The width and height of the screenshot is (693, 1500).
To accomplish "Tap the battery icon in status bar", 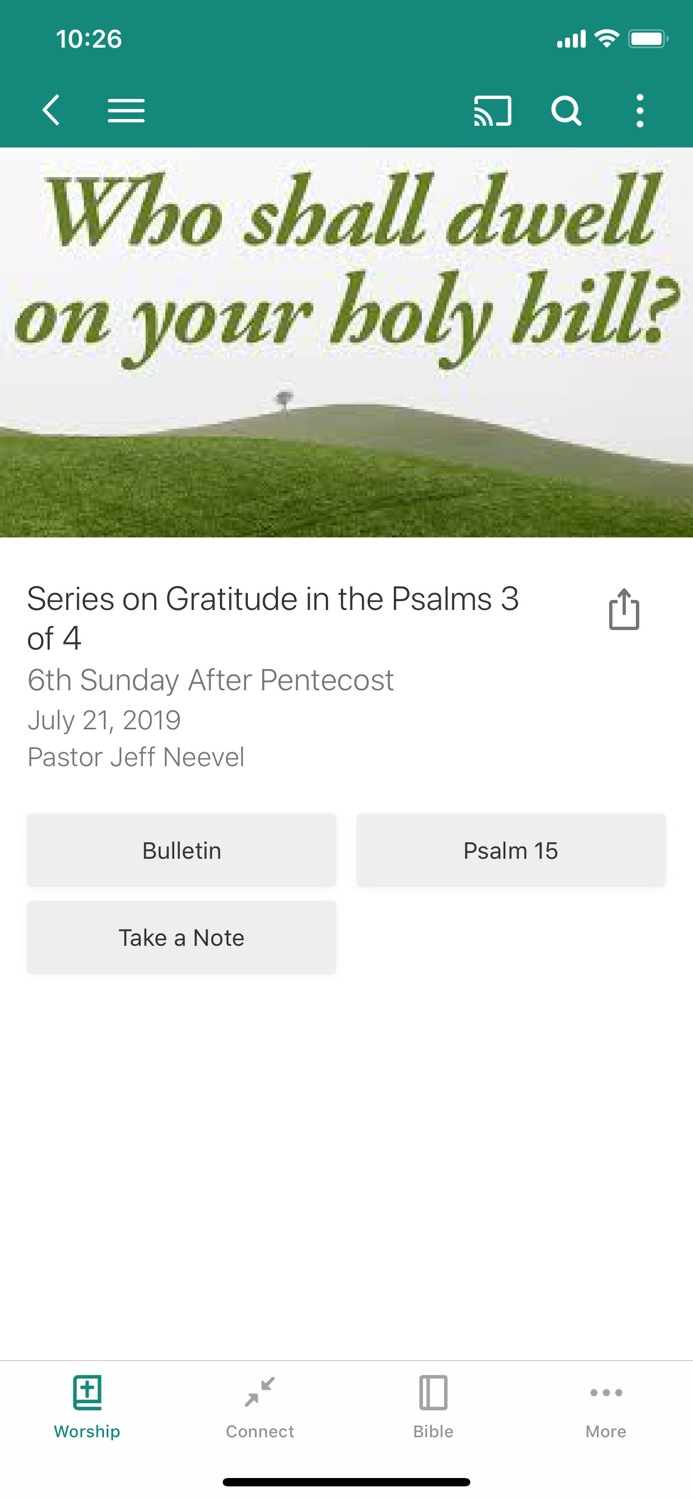I will pos(647,39).
